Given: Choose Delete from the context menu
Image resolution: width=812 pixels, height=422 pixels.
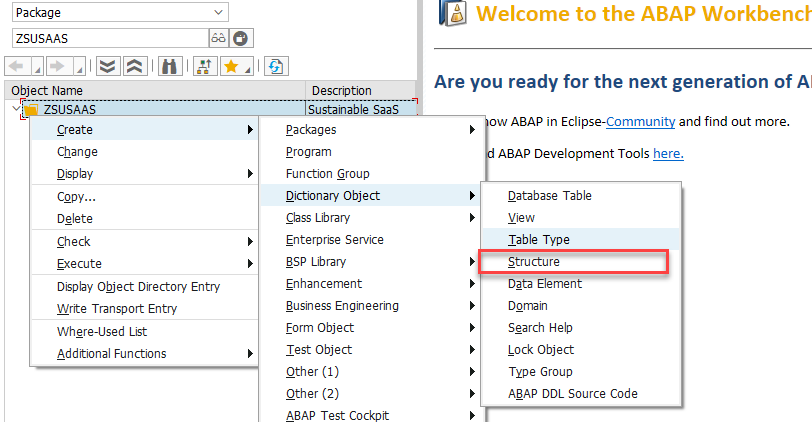Looking at the screenshot, I should [144, 219].
